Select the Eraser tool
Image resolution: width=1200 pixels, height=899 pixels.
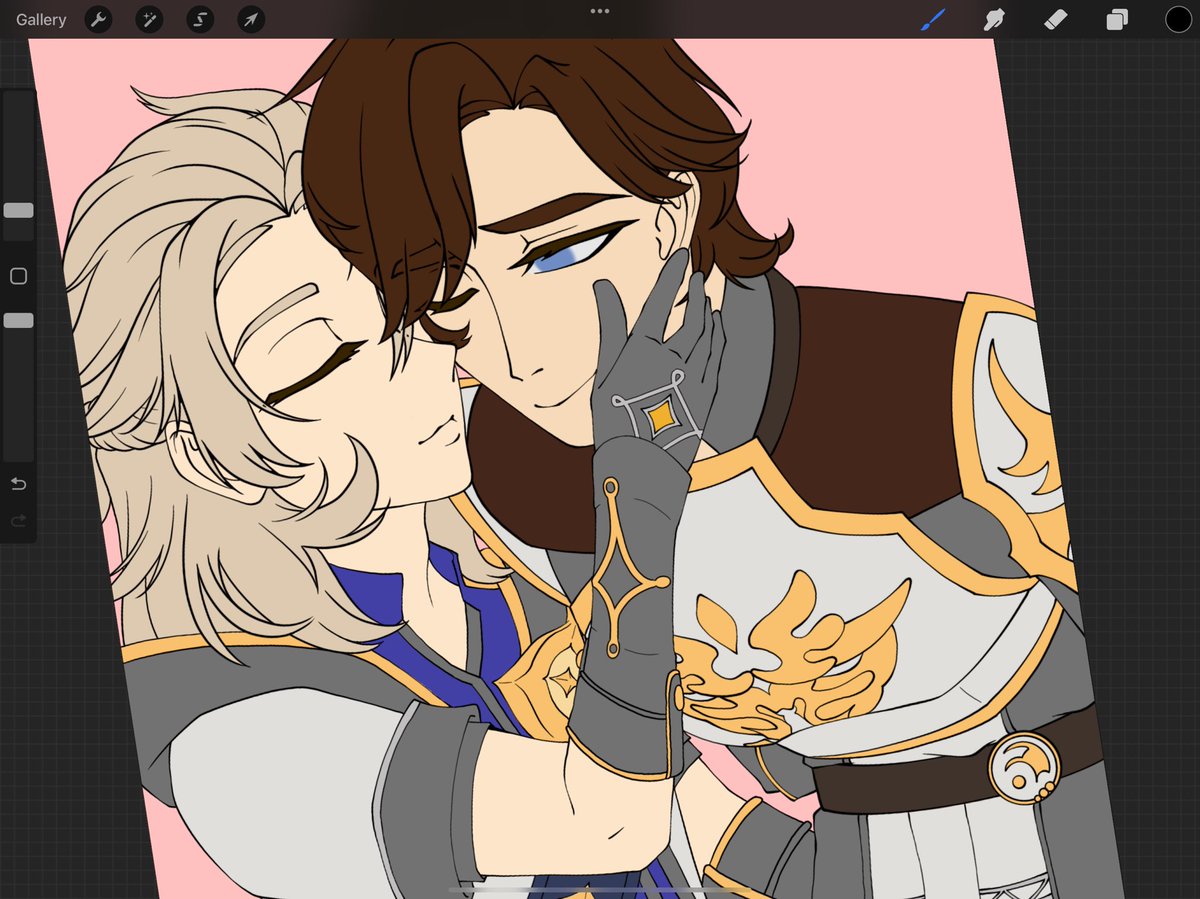1056,19
